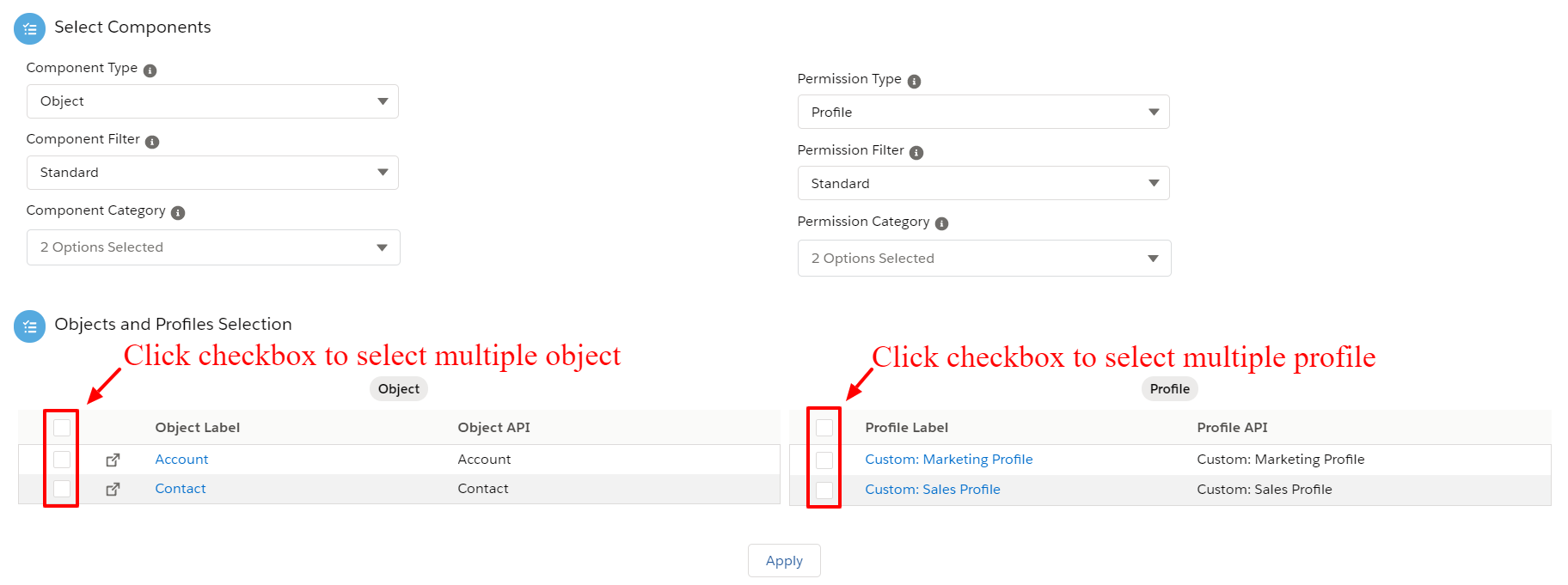
Task: Open the Permission Type dropdown showing Profile
Action: pyautogui.click(x=983, y=112)
